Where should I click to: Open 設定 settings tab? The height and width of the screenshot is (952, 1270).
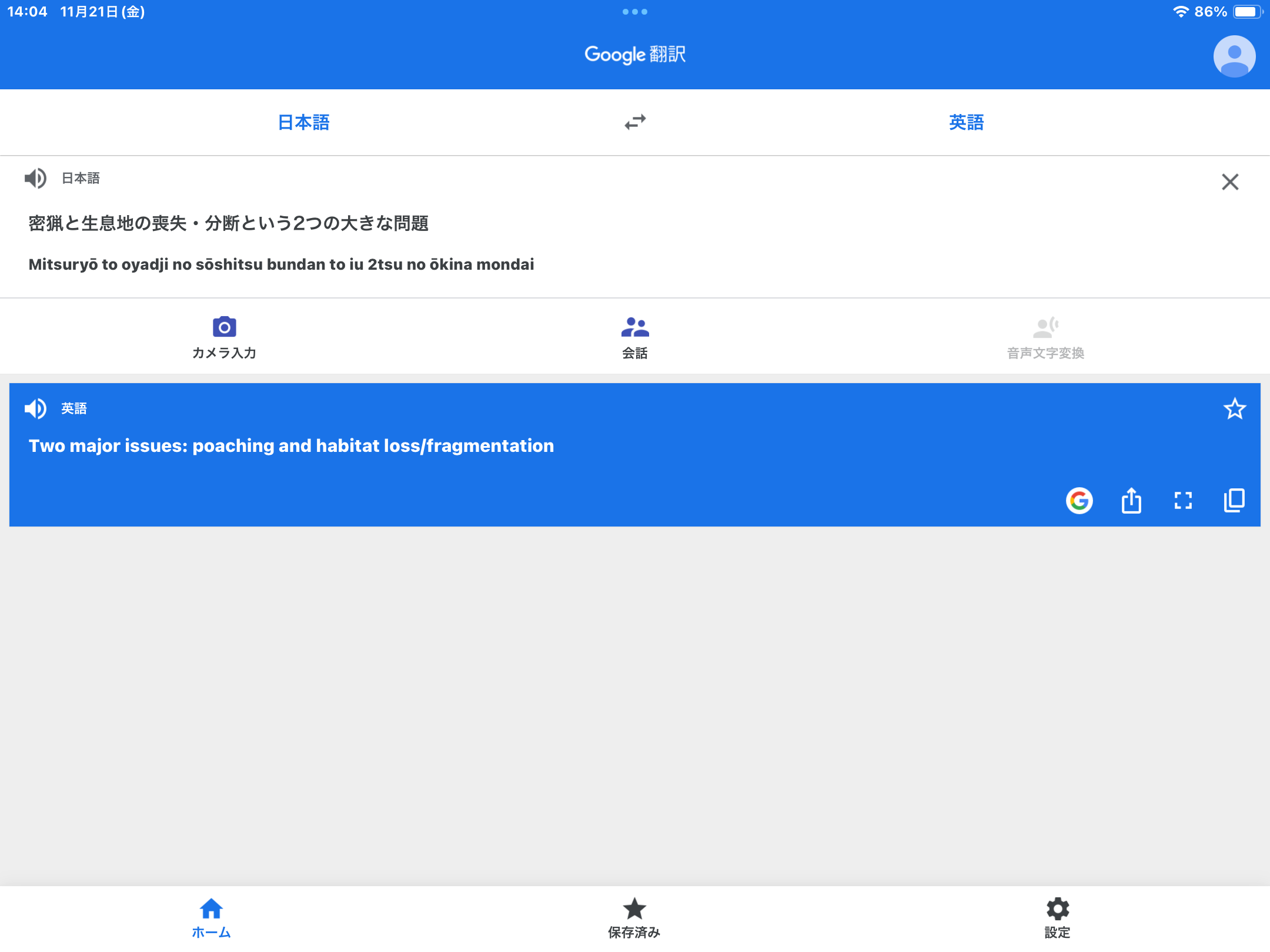pos(1057,918)
